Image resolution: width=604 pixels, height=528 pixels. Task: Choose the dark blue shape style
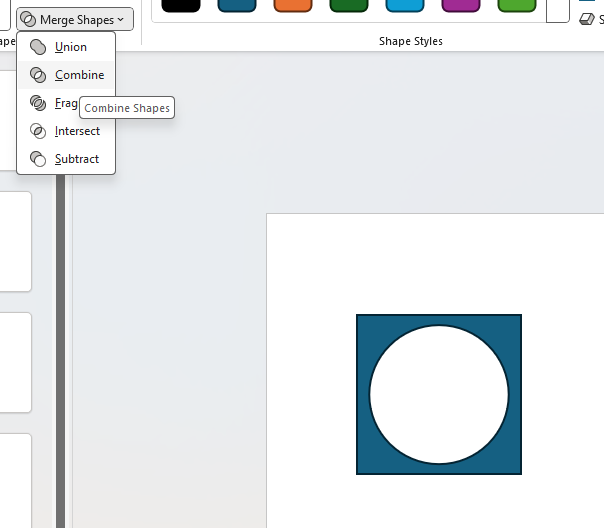[x=237, y=5]
